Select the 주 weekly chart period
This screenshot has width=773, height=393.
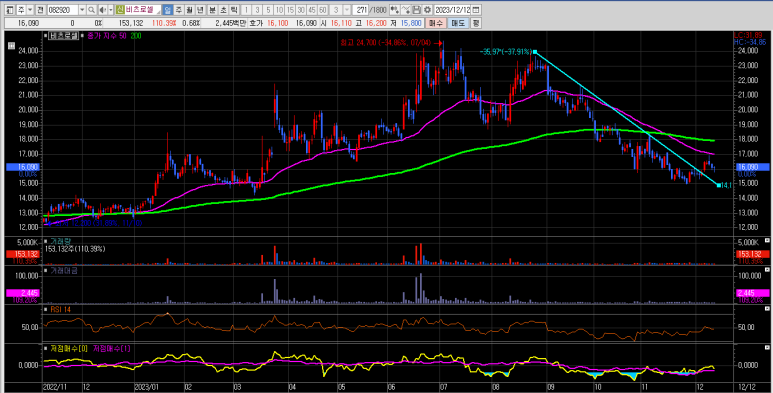[x=179, y=10]
